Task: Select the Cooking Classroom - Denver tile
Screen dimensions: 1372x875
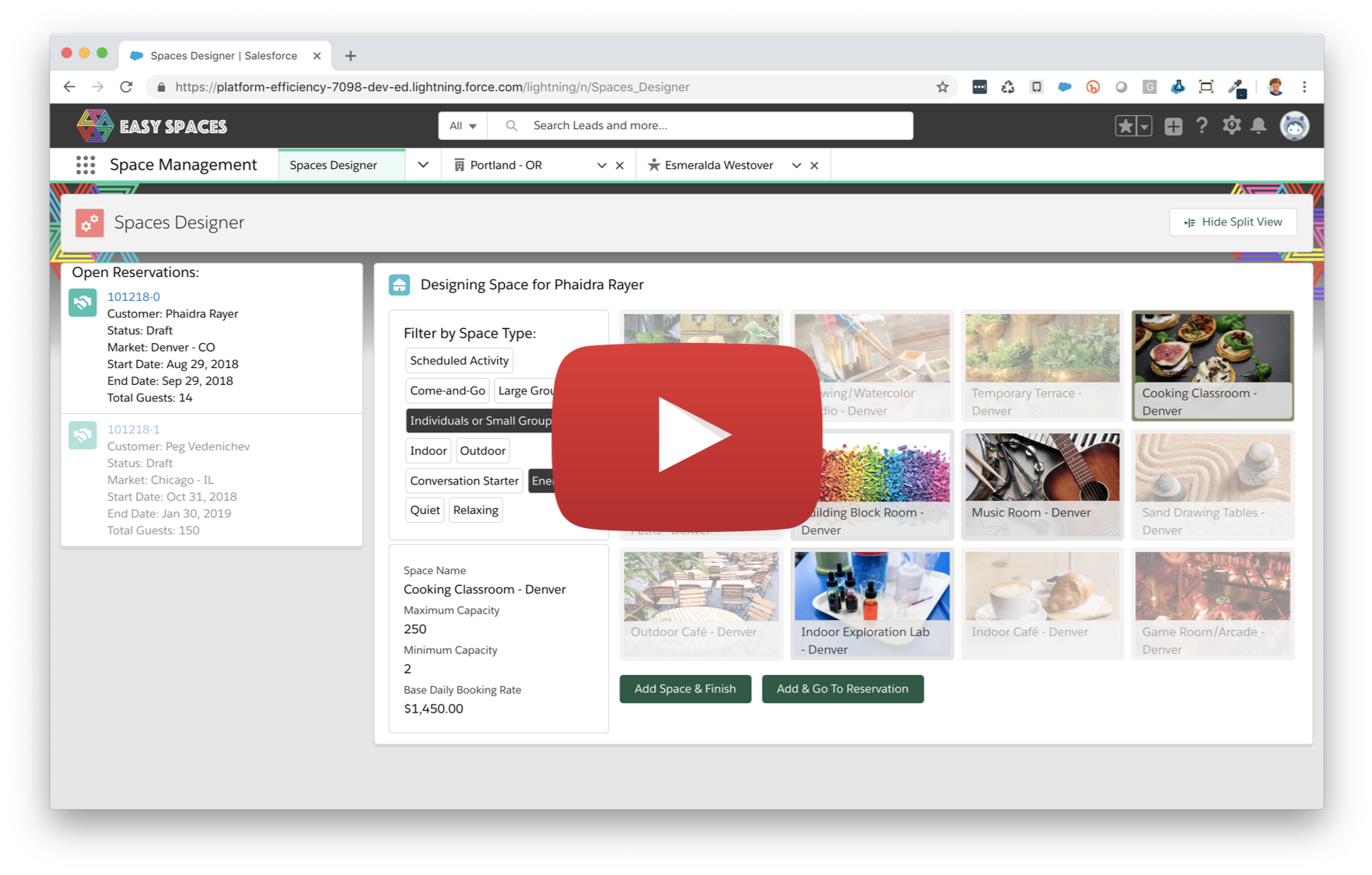Action: coord(1213,366)
